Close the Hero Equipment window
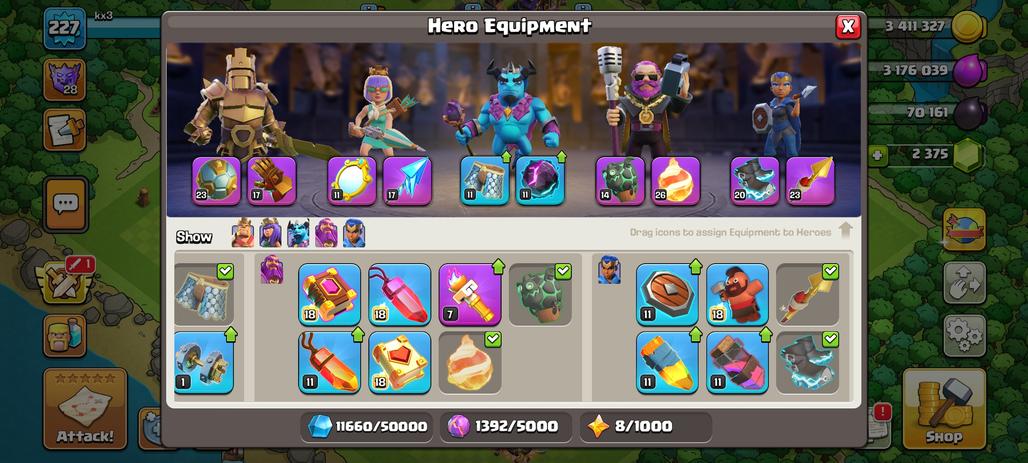This screenshot has height=463, width=1028. point(848,26)
